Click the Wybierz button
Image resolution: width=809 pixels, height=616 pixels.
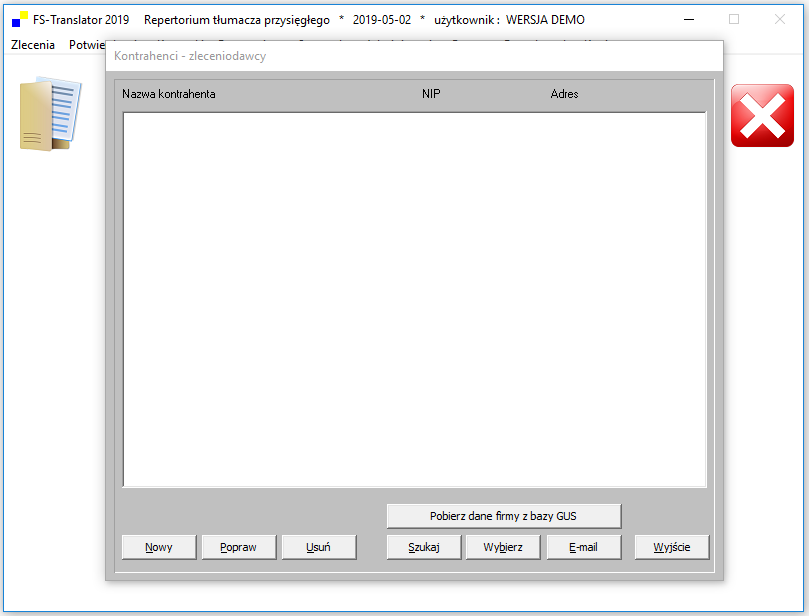point(503,547)
